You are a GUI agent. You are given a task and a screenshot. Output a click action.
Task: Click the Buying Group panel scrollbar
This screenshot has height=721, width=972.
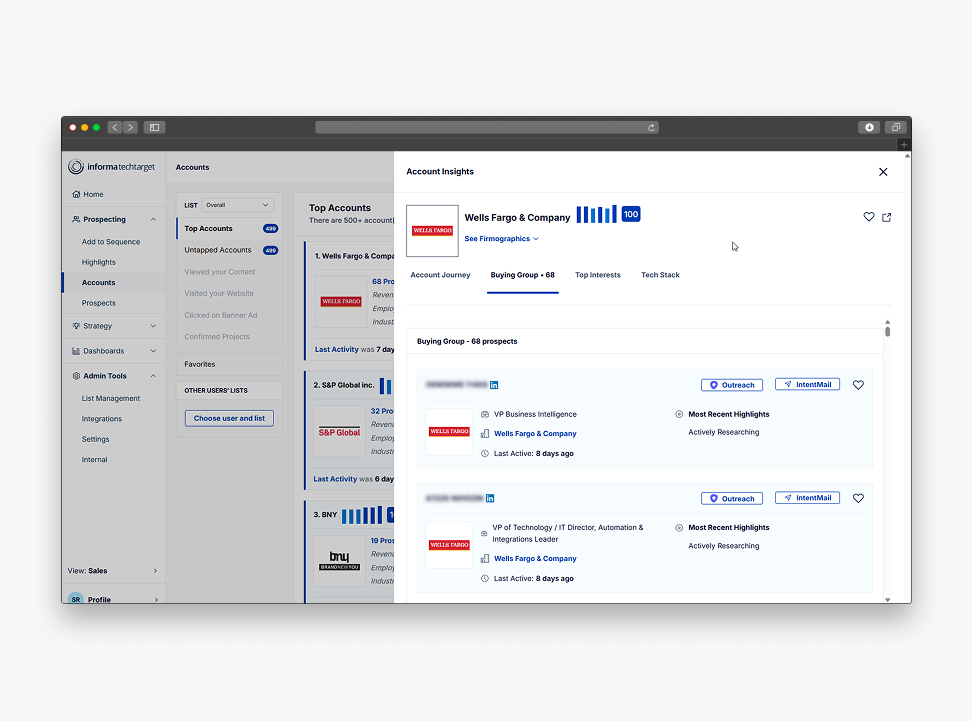[887, 331]
